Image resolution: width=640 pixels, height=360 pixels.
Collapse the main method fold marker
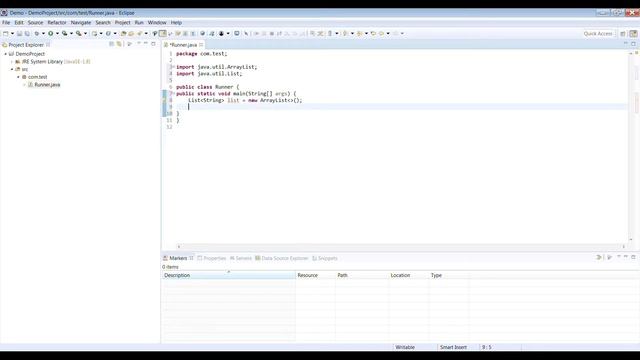(173, 93)
